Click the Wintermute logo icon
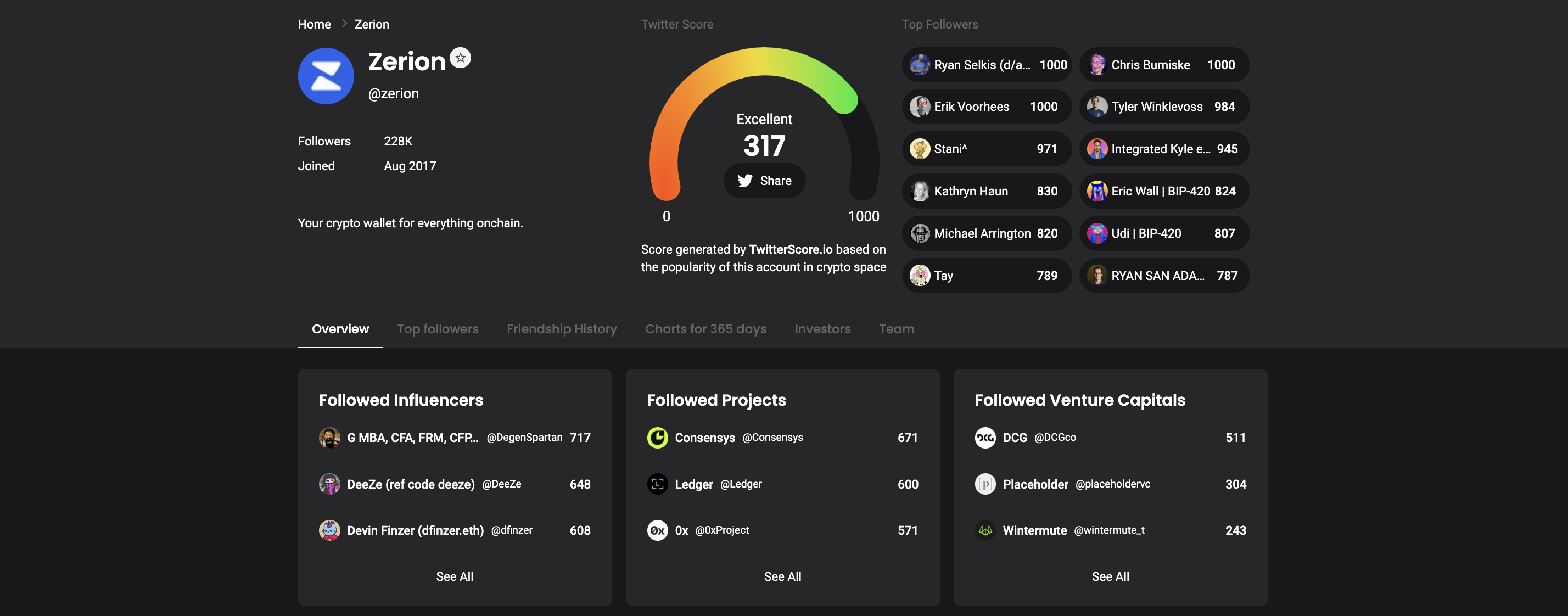Screen dimensions: 1568x616 pyautogui.click(x=985, y=530)
